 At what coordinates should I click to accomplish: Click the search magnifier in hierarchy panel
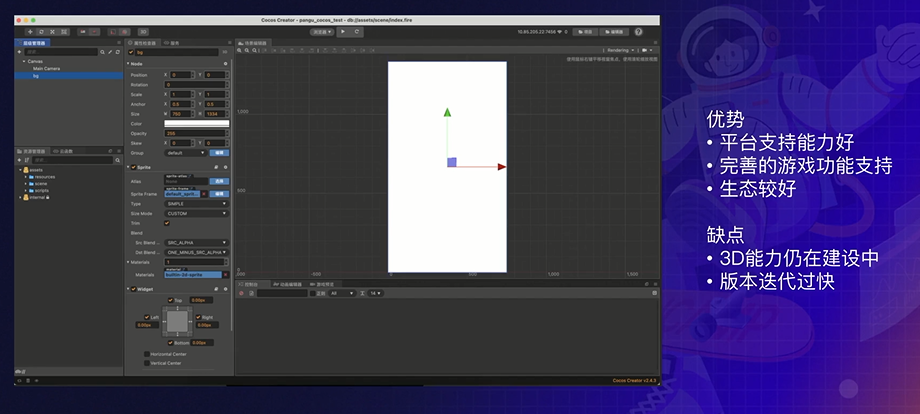point(102,52)
